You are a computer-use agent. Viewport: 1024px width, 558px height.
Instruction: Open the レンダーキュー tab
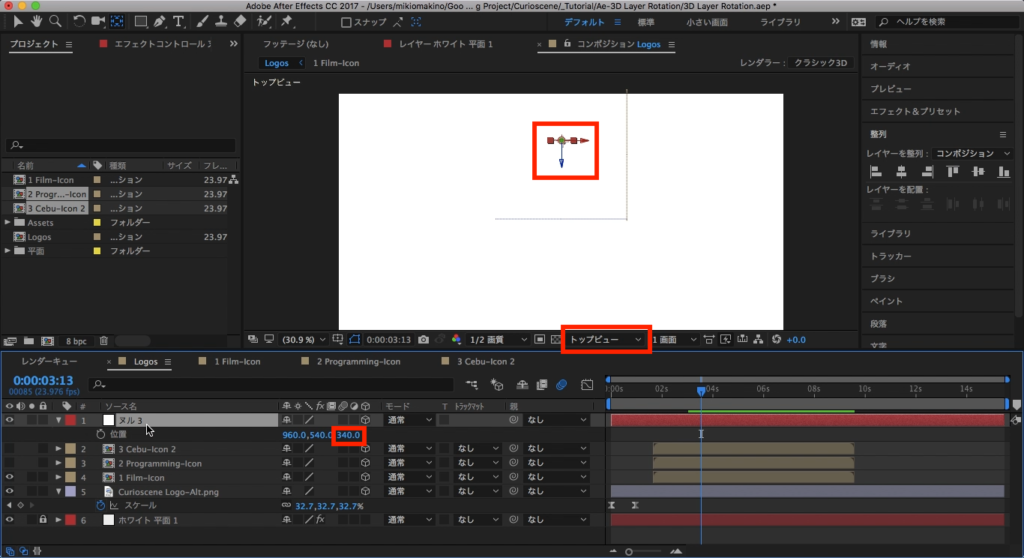click(x=50, y=361)
